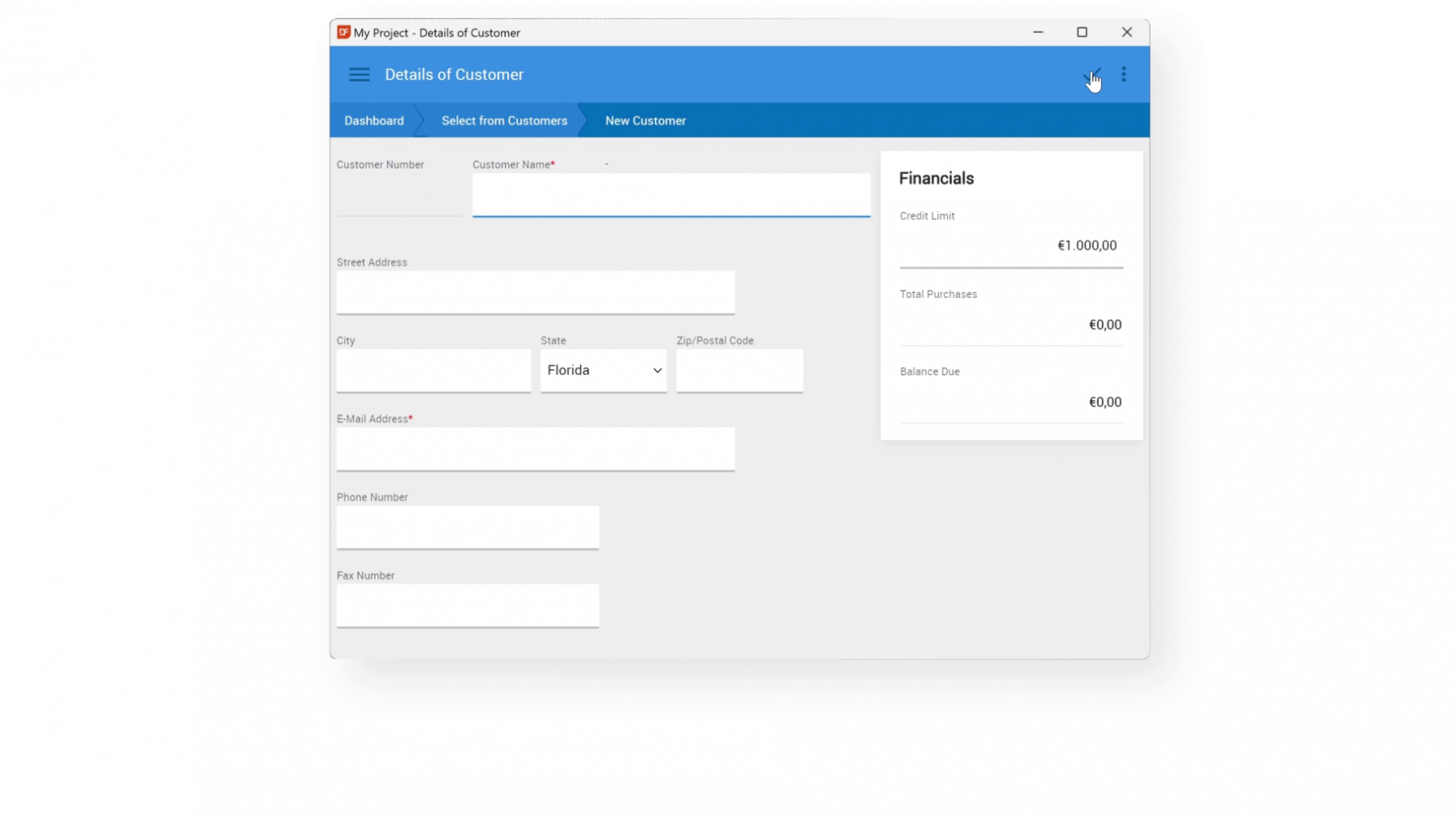Go to Dashboard breadcrumb
Screen dimensions: 1456x819
click(x=374, y=121)
